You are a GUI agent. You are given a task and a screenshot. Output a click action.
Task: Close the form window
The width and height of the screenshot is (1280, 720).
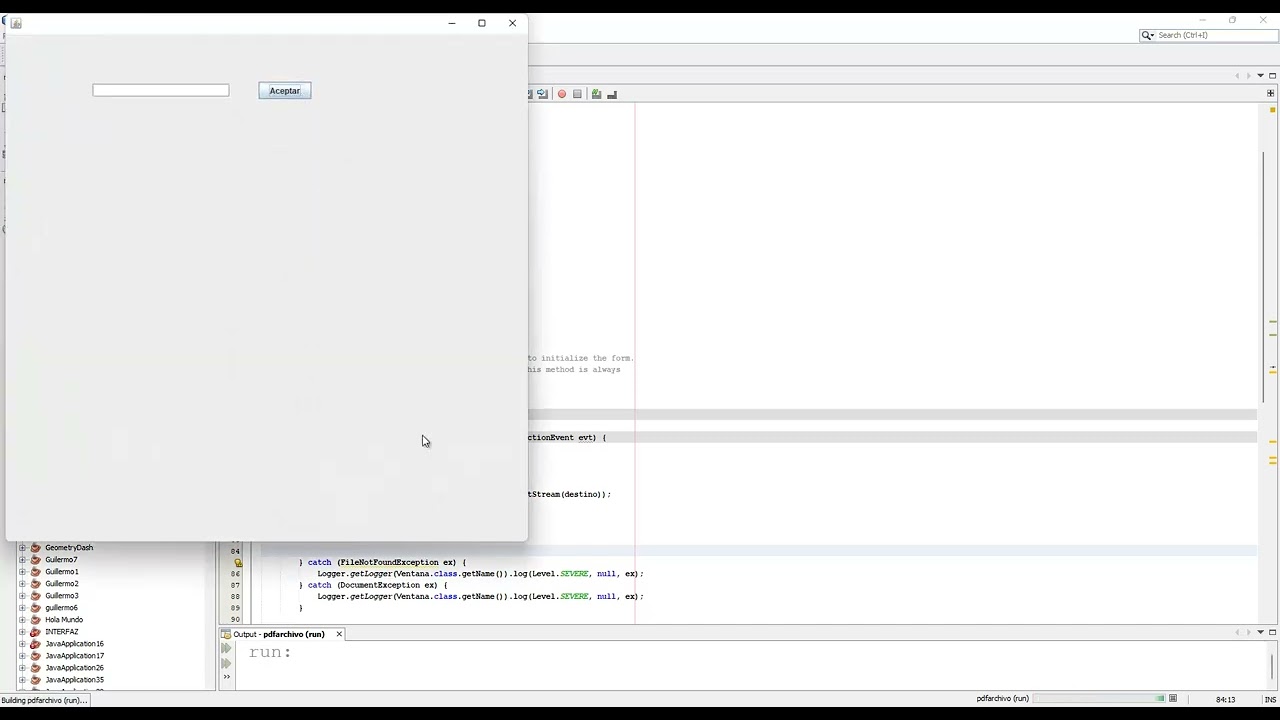coord(512,23)
